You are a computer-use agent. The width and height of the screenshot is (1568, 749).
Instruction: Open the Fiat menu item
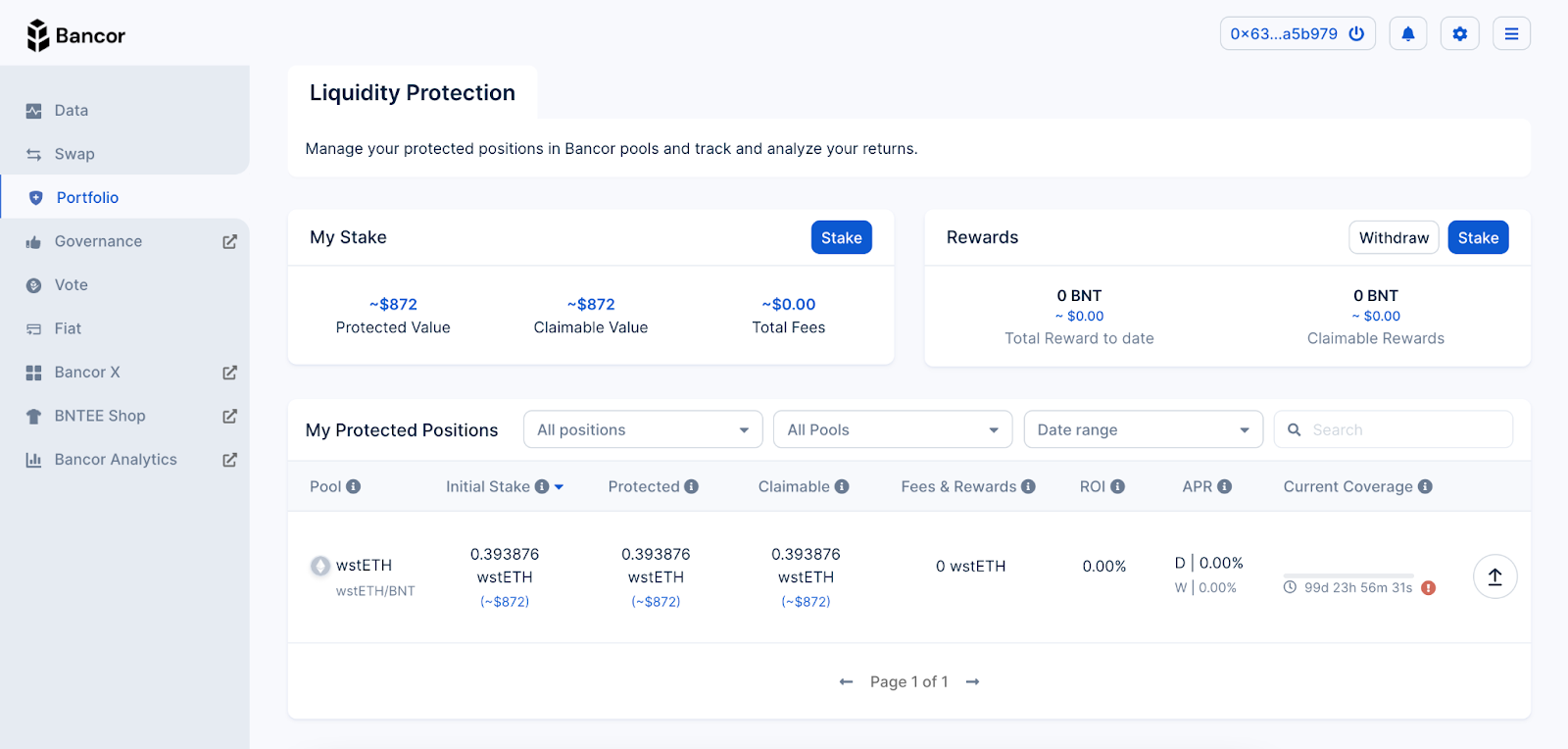[x=124, y=328]
